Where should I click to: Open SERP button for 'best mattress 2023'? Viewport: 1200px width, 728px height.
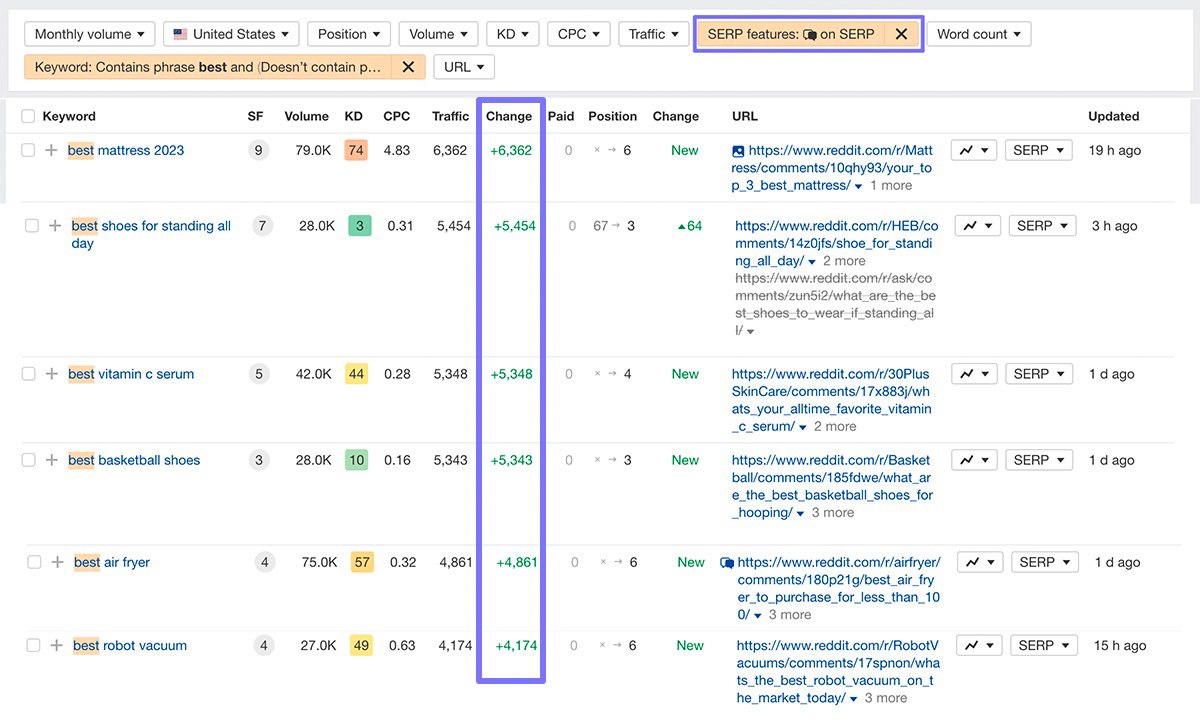pyautogui.click(x=1038, y=150)
